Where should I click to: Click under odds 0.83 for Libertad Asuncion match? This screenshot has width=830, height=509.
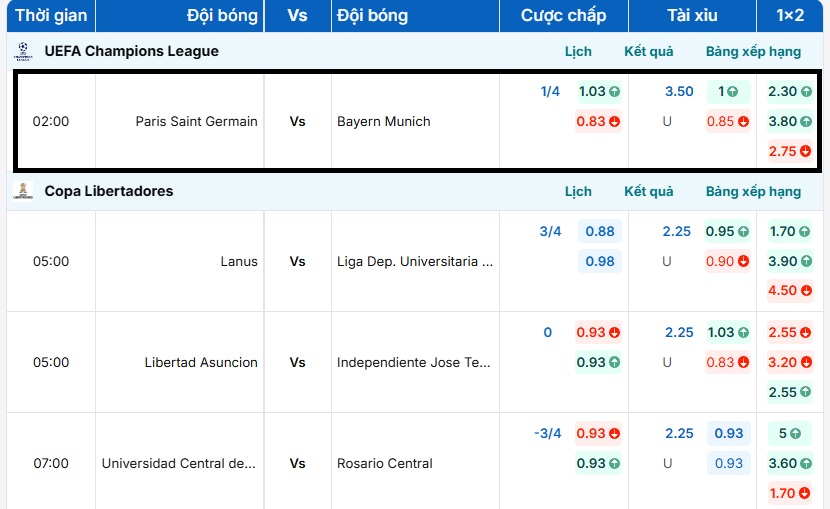(x=728, y=362)
